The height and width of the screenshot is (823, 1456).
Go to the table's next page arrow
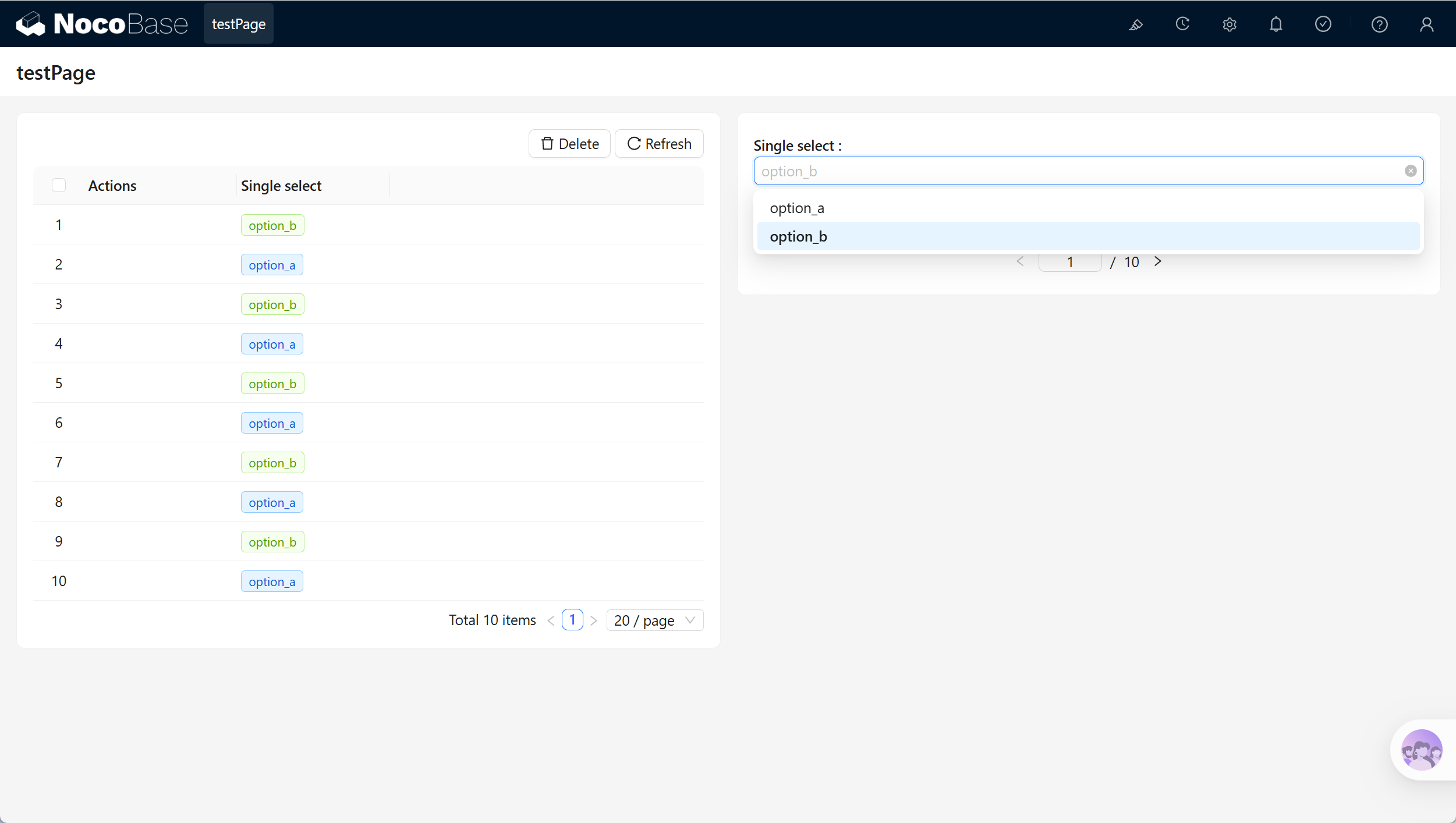(x=594, y=620)
